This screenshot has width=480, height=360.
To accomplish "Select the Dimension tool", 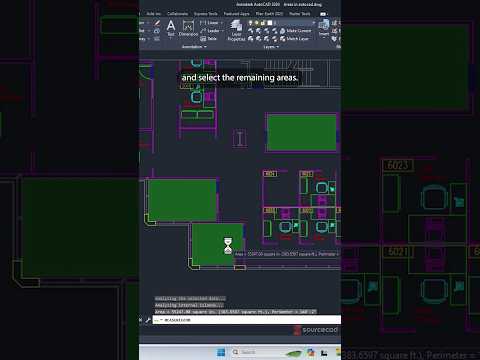I will click(188, 28).
